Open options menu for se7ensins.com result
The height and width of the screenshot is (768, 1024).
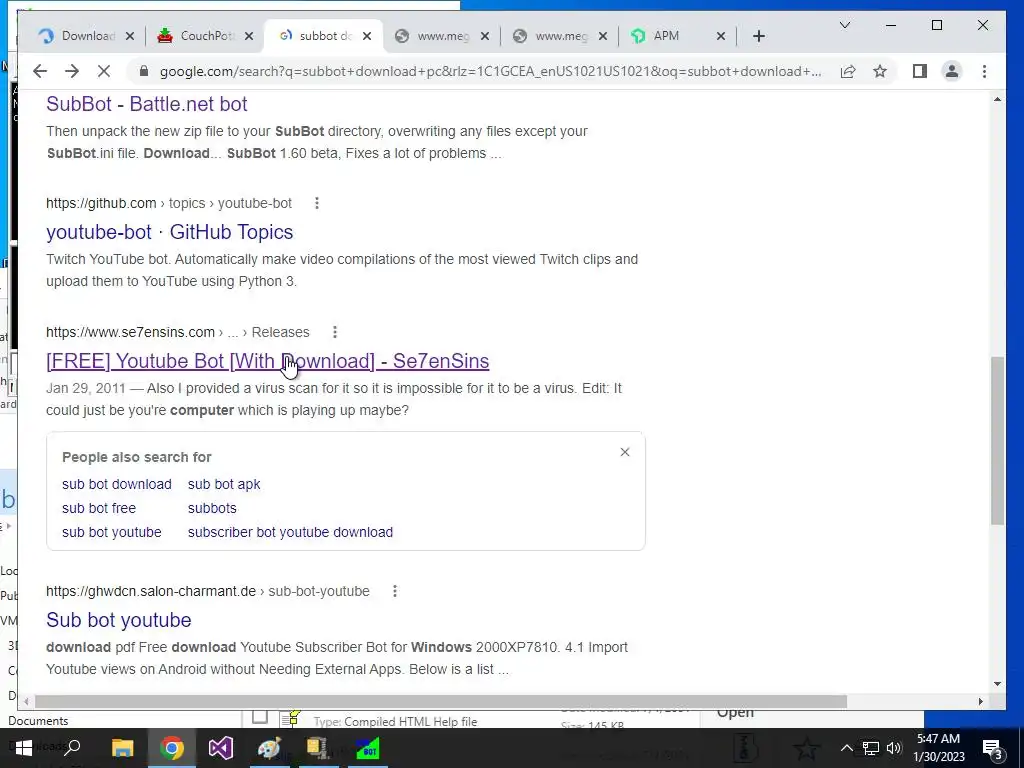(x=334, y=332)
